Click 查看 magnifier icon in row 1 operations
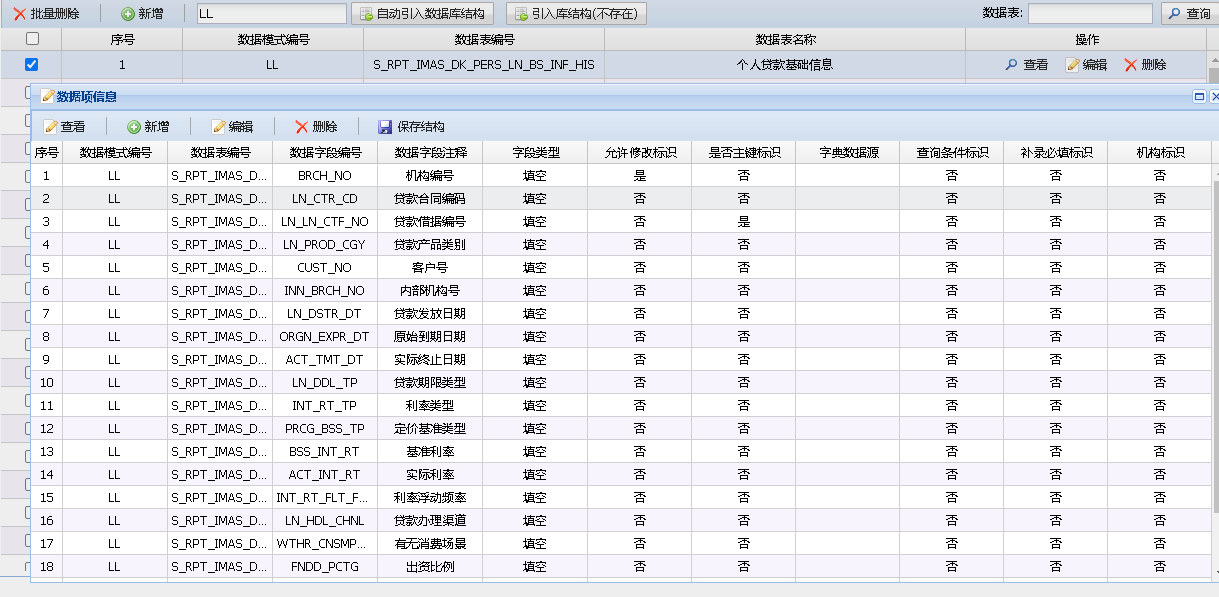 (1012, 64)
